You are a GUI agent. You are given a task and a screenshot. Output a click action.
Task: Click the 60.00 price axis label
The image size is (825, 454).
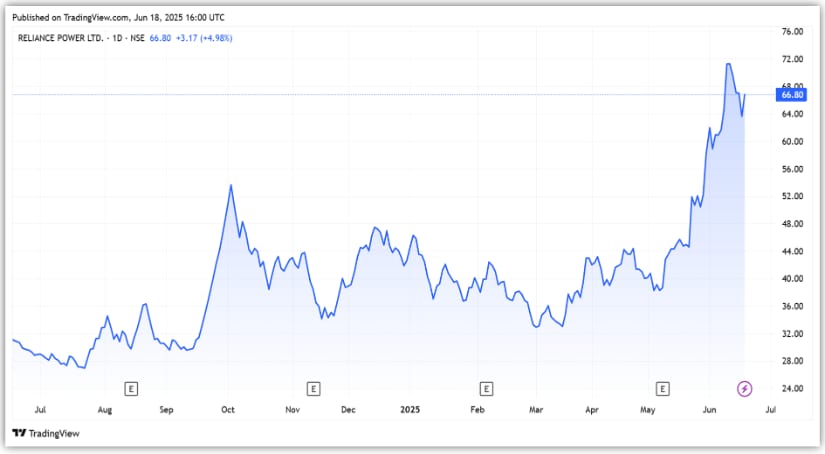(x=792, y=142)
